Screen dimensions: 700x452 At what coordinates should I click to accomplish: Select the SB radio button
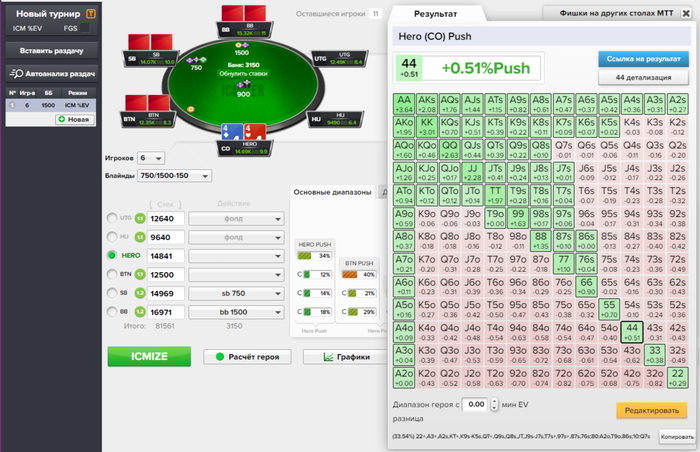point(112,293)
